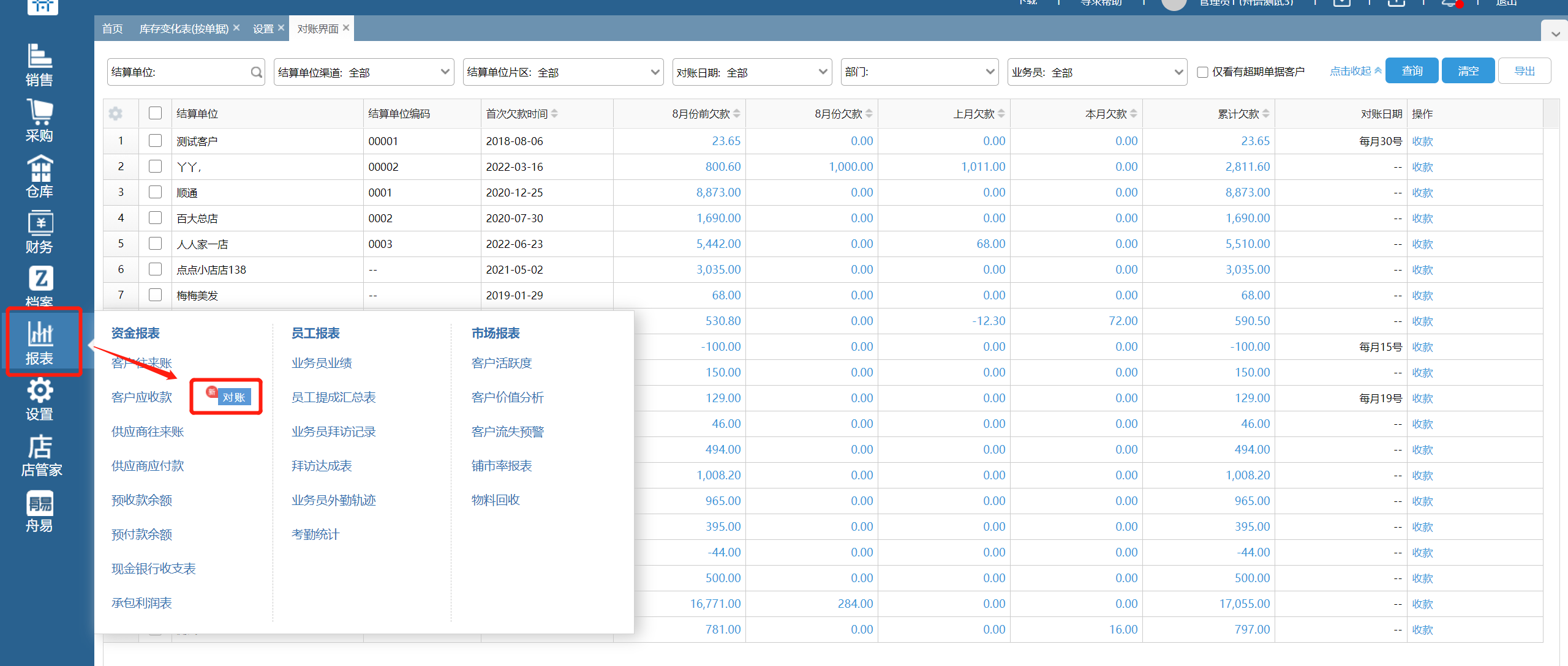The height and width of the screenshot is (666, 1568).
Task: Click the user avatar in top bar
Action: (1174, 3)
